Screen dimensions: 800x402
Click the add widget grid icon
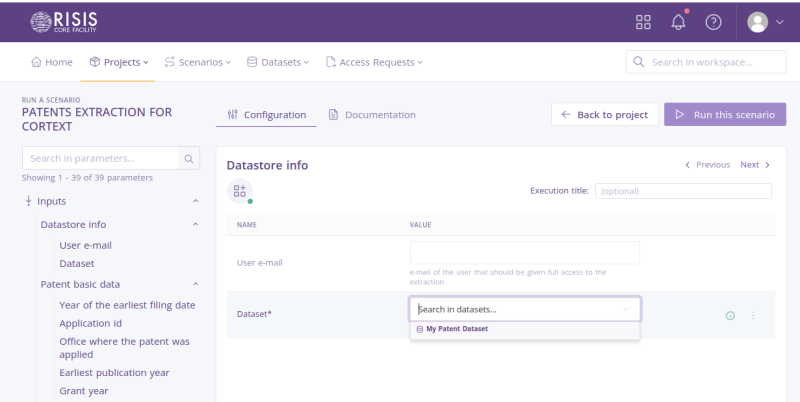239,191
